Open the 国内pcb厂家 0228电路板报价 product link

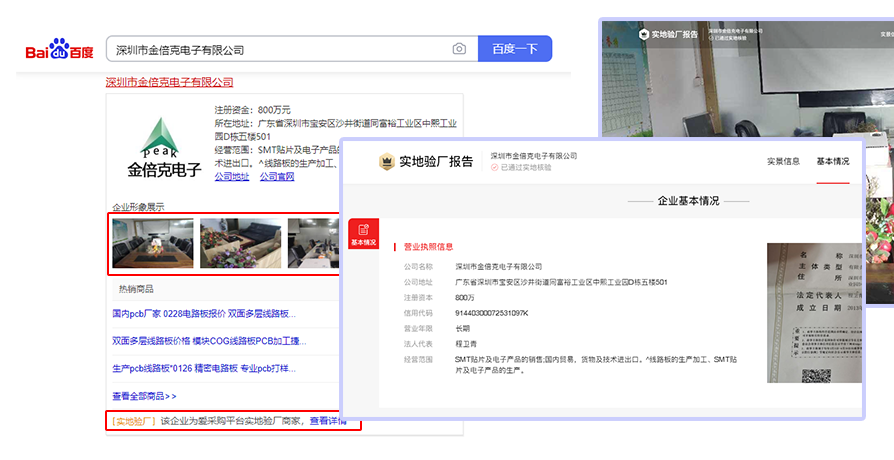[x=204, y=314]
